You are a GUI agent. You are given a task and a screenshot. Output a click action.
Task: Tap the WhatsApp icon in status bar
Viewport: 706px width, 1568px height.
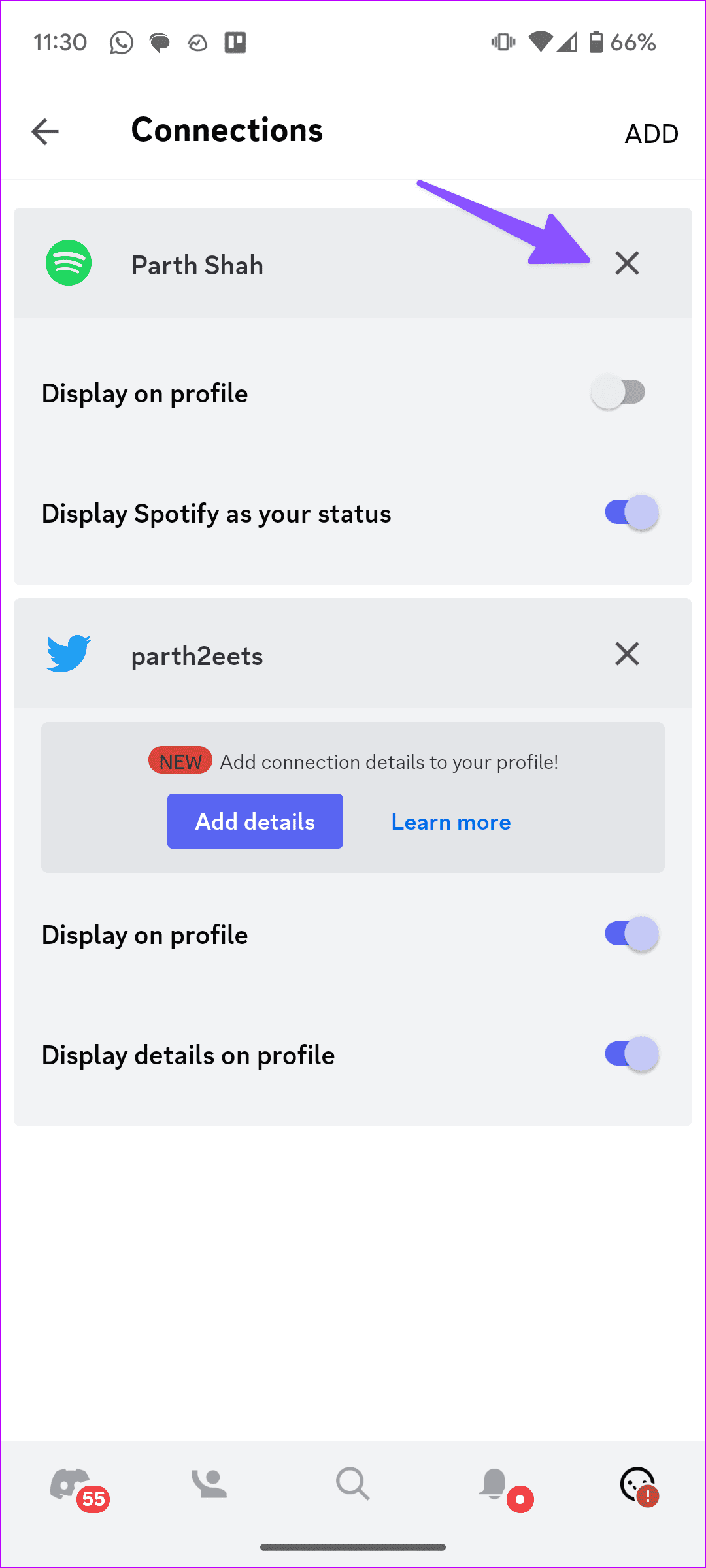(122, 42)
